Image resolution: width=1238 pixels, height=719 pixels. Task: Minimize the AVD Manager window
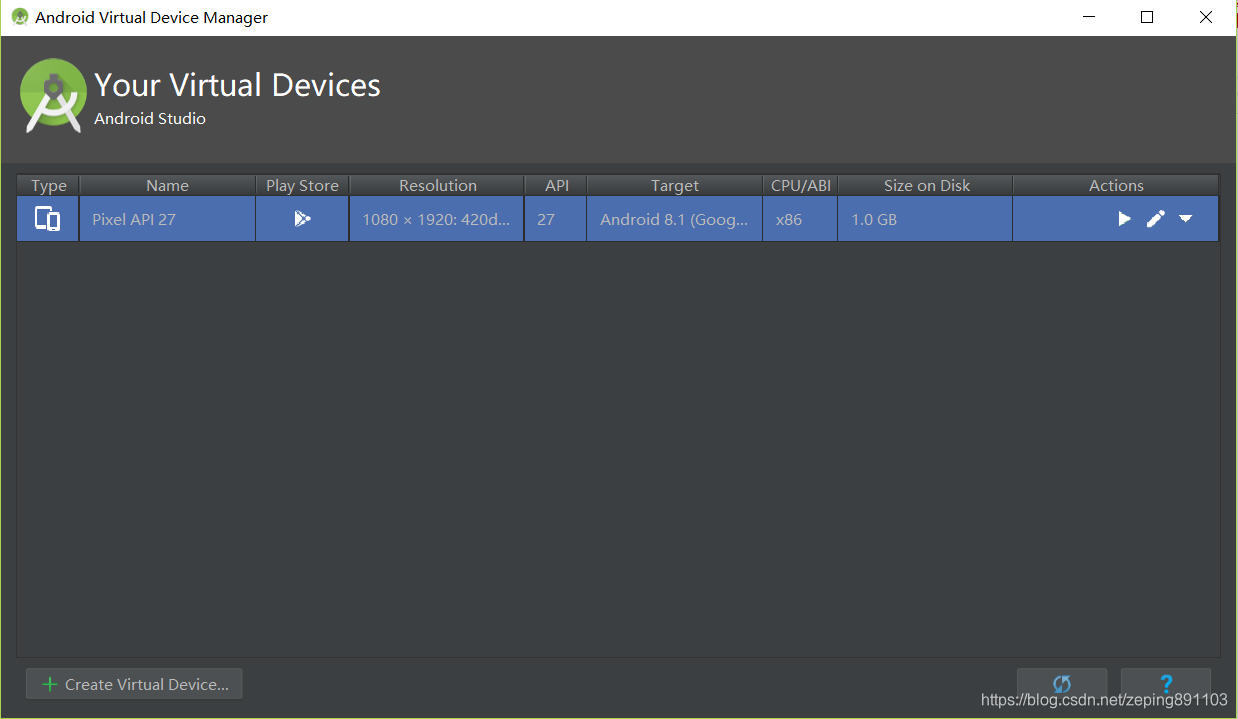pyautogui.click(x=1089, y=17)
